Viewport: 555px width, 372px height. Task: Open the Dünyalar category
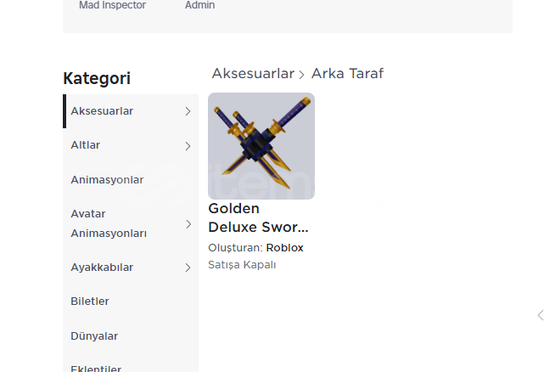(x=131, y=336)
